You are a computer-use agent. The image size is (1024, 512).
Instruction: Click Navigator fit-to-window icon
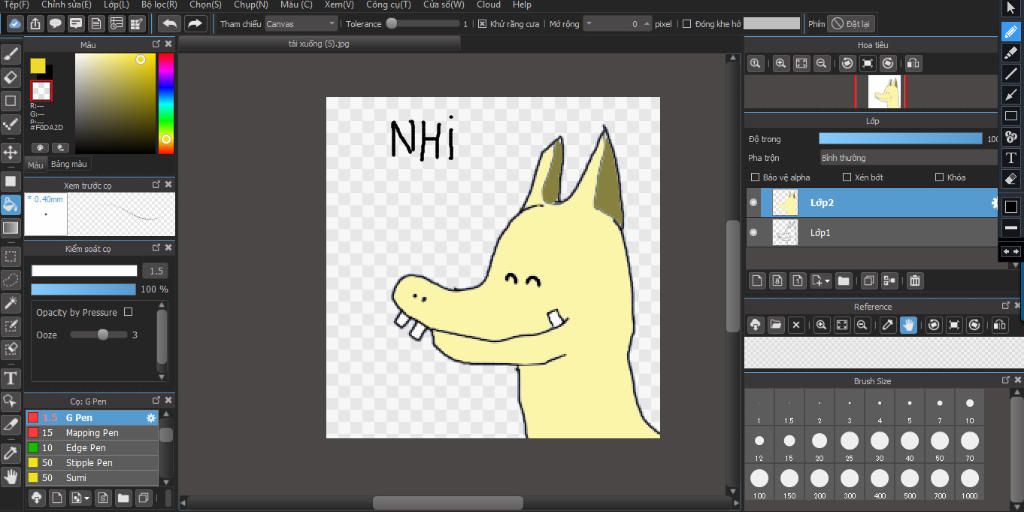click(801, 63)
